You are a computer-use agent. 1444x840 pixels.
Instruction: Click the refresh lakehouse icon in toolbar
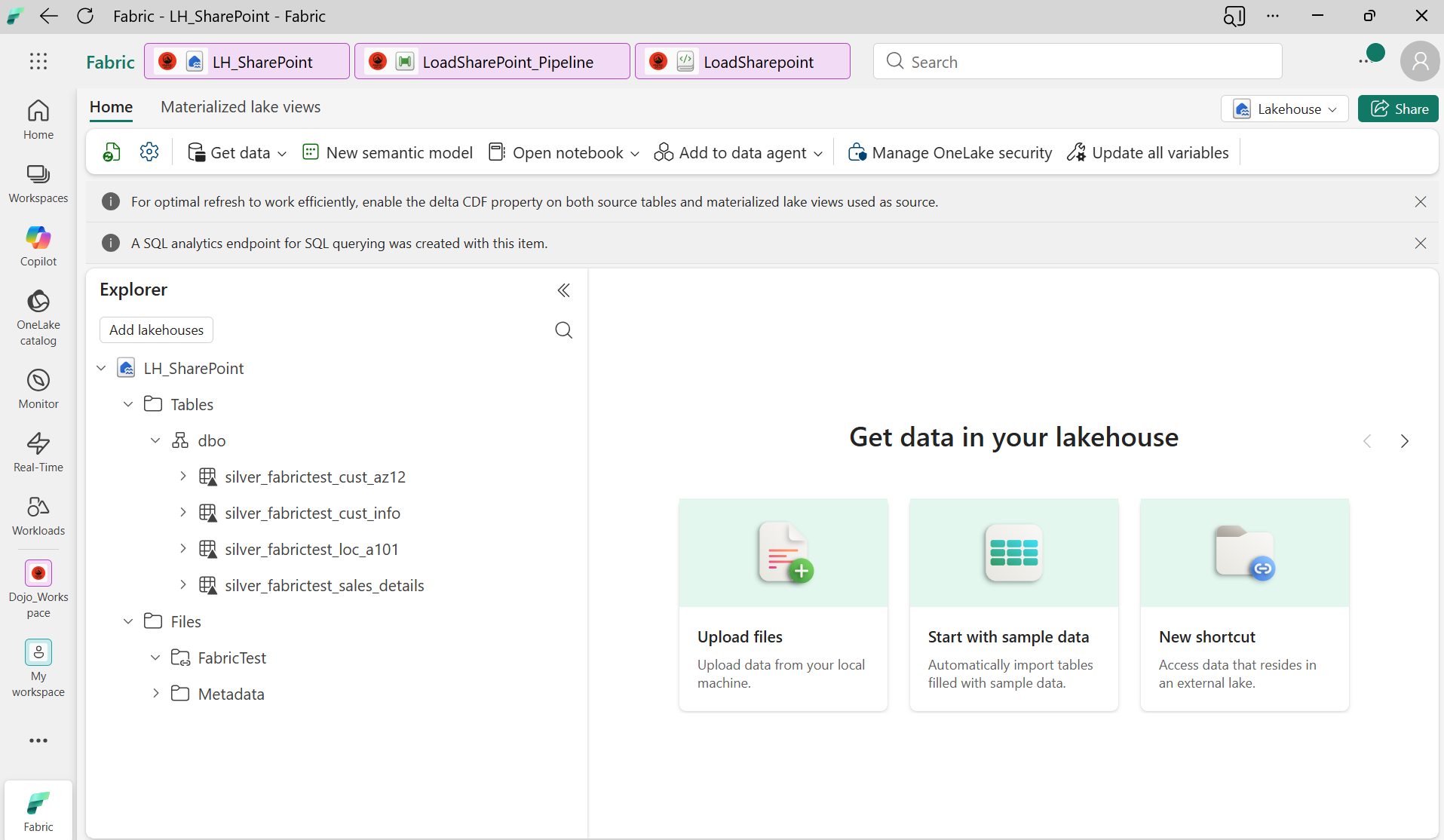[112, 152]
